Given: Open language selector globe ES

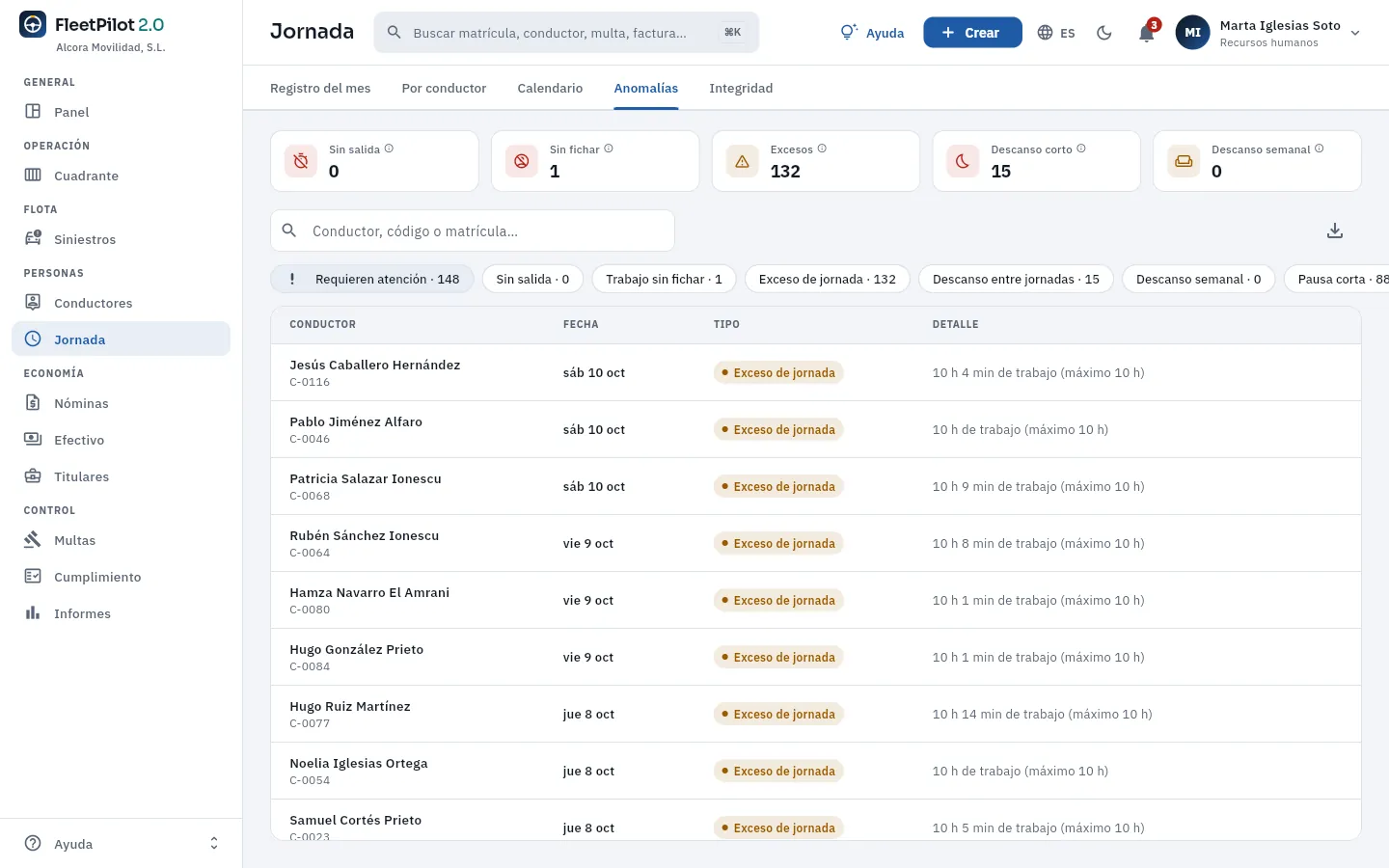Looking at the screenshot, I should point(1056,33).
